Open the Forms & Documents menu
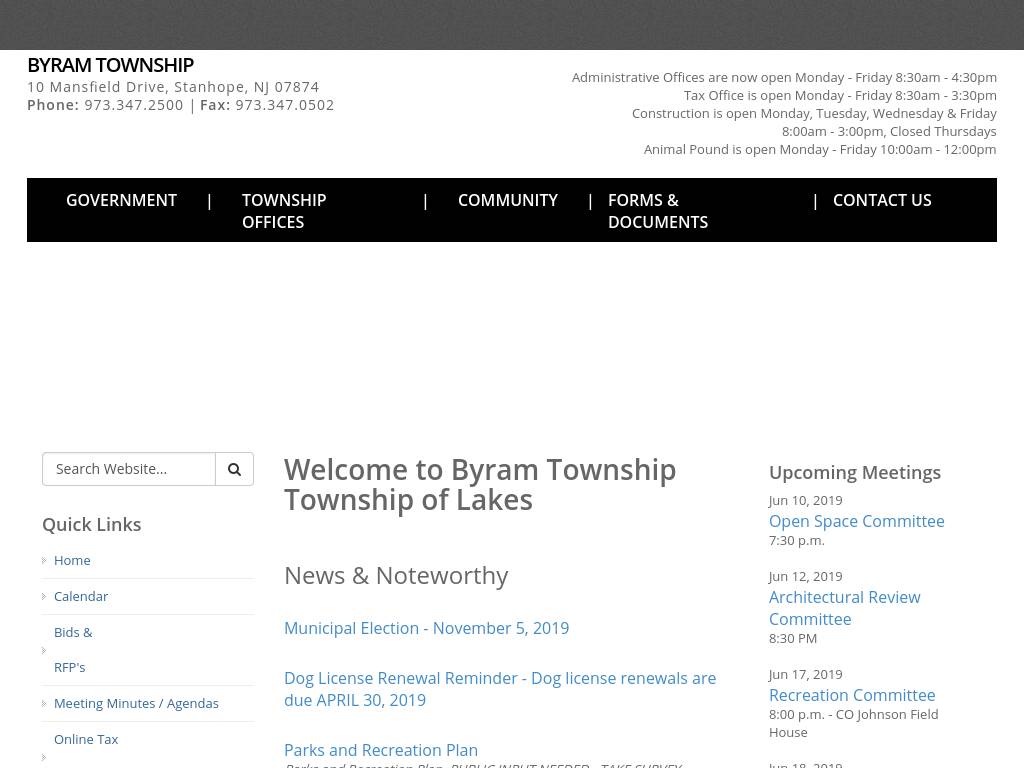 pyautogui.click(x=658, y=210)
